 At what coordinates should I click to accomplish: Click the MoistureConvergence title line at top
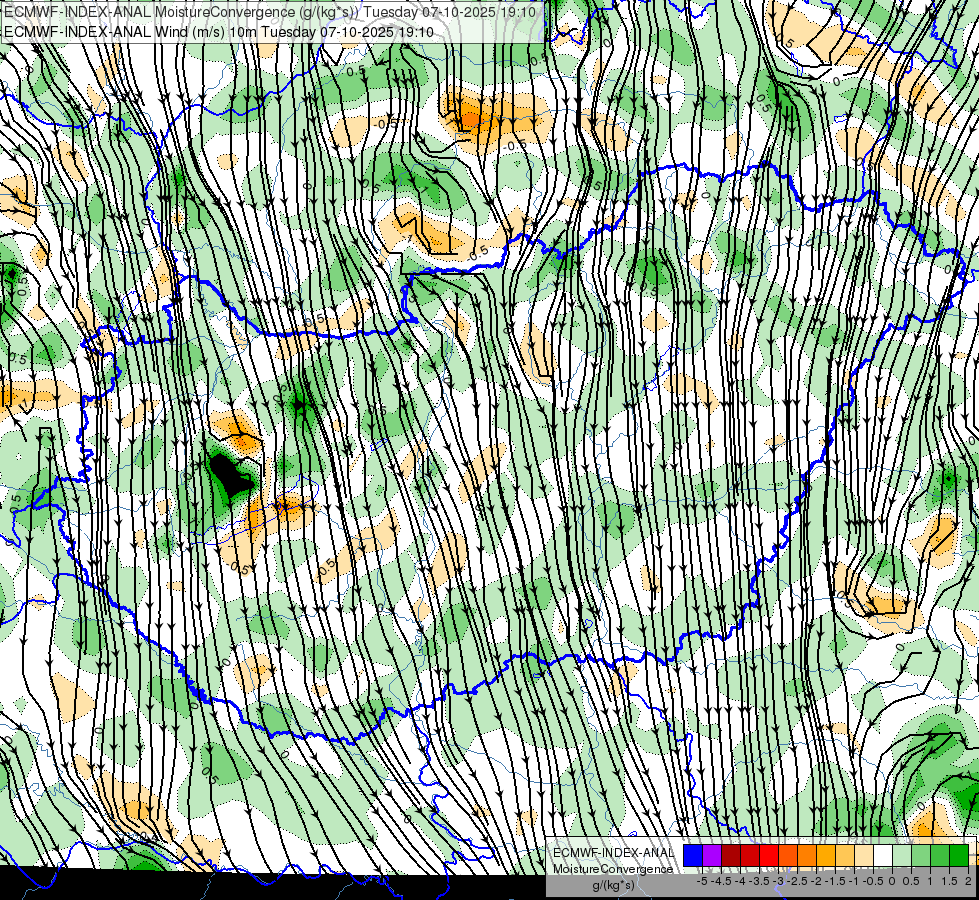[270, 12]
